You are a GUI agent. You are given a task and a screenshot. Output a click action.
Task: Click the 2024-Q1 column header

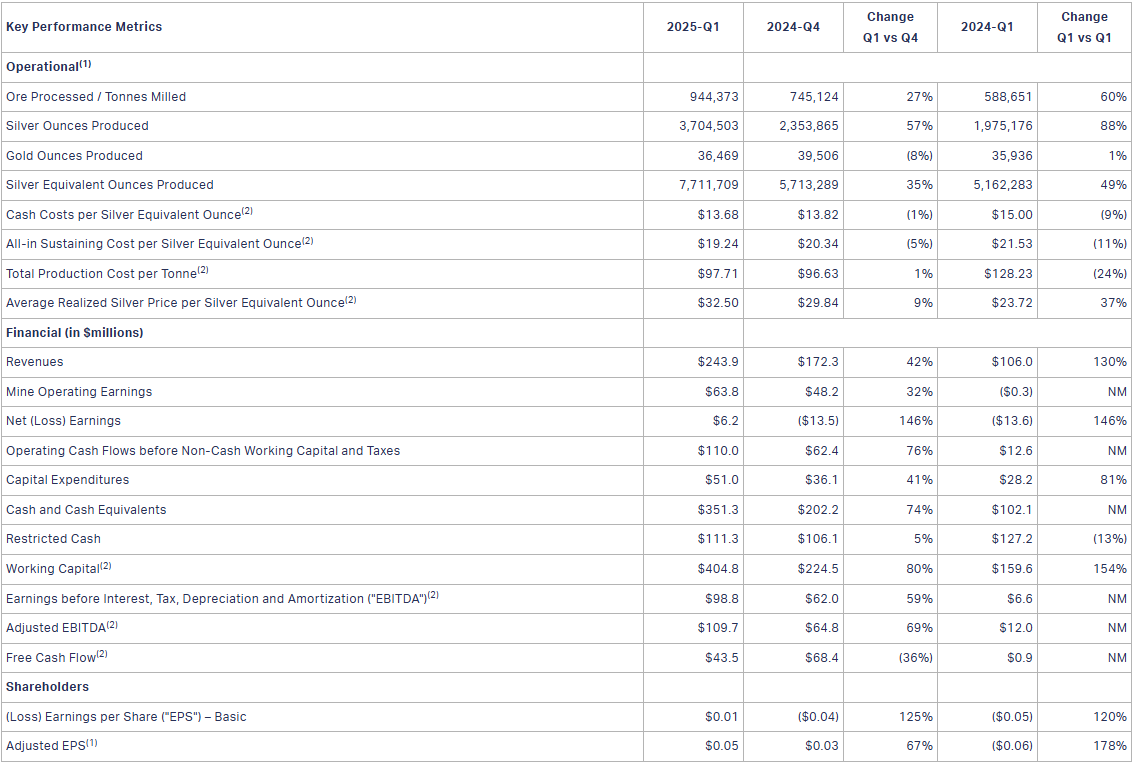pyautogui.click(x=986, y=27)
